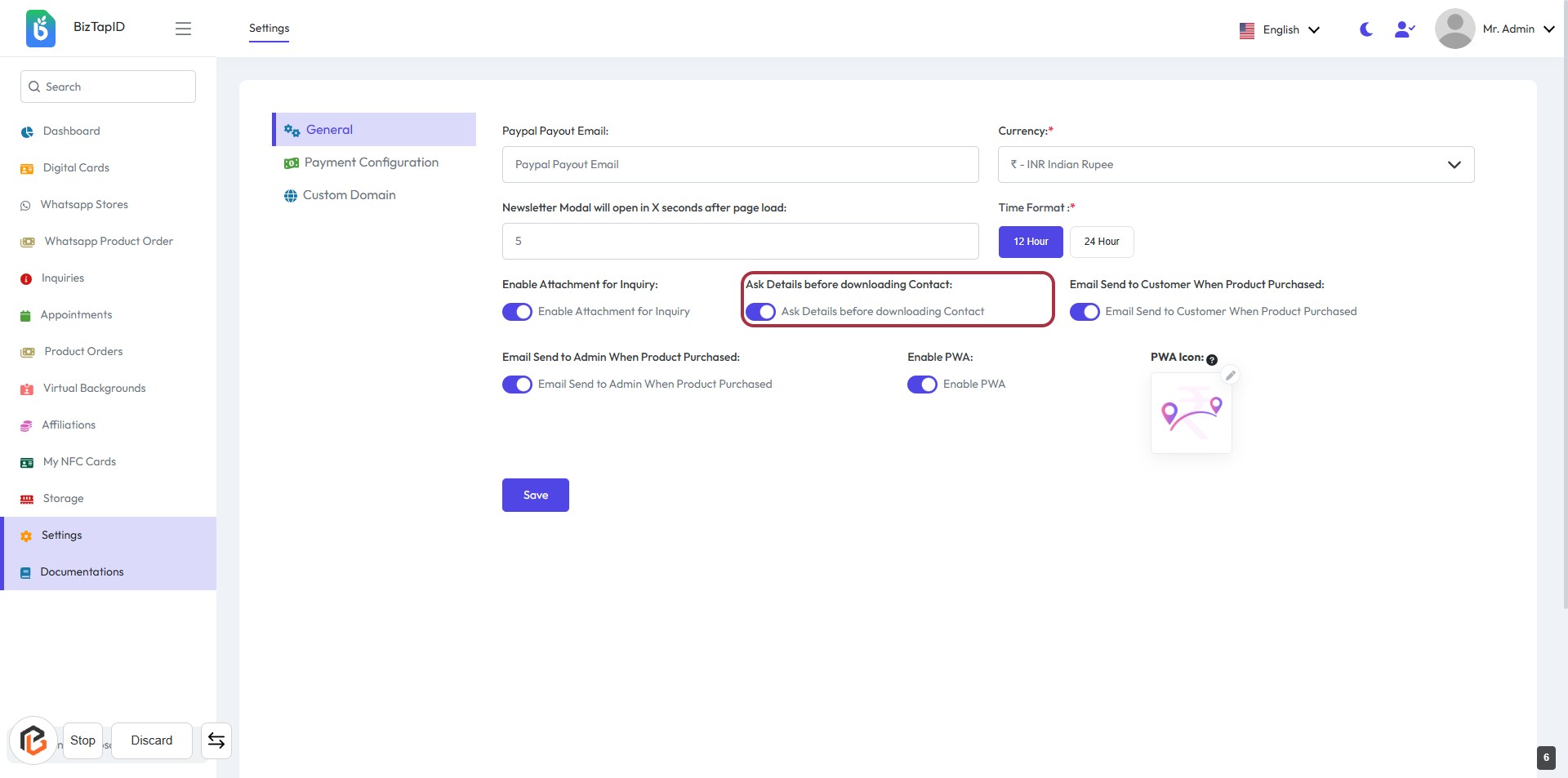
Task: Expand the English language selector
Action: [1279, 30]
